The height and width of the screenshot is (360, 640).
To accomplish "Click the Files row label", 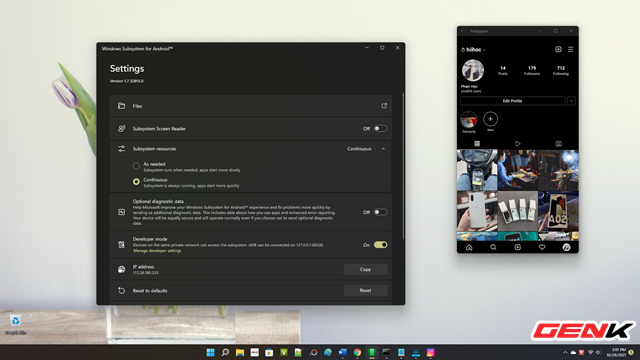I will (x=137, y=106).
